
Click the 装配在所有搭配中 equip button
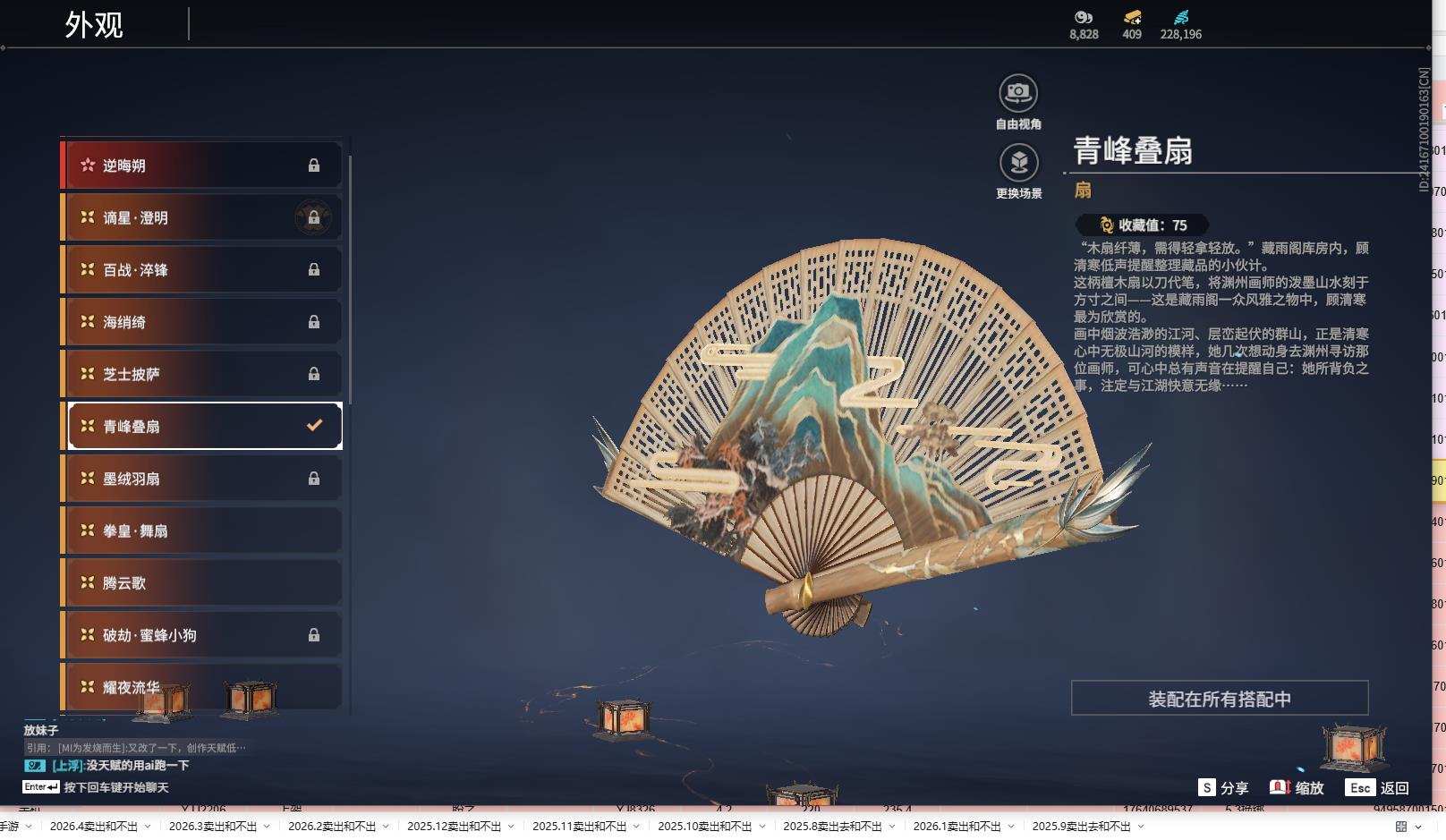pyautogui.click(x=1219, y=700)
